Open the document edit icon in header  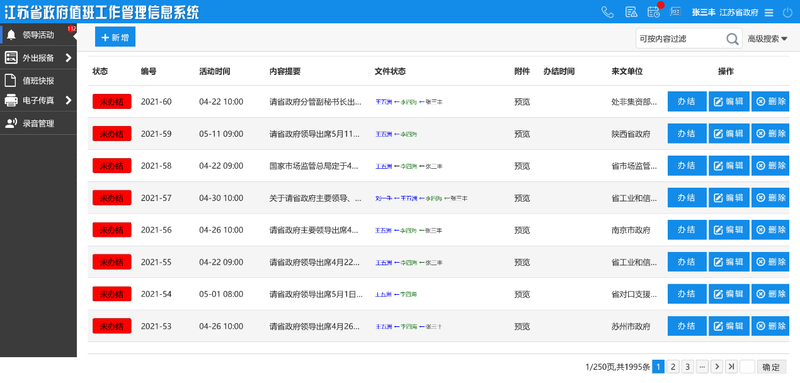tap(631, 12)
